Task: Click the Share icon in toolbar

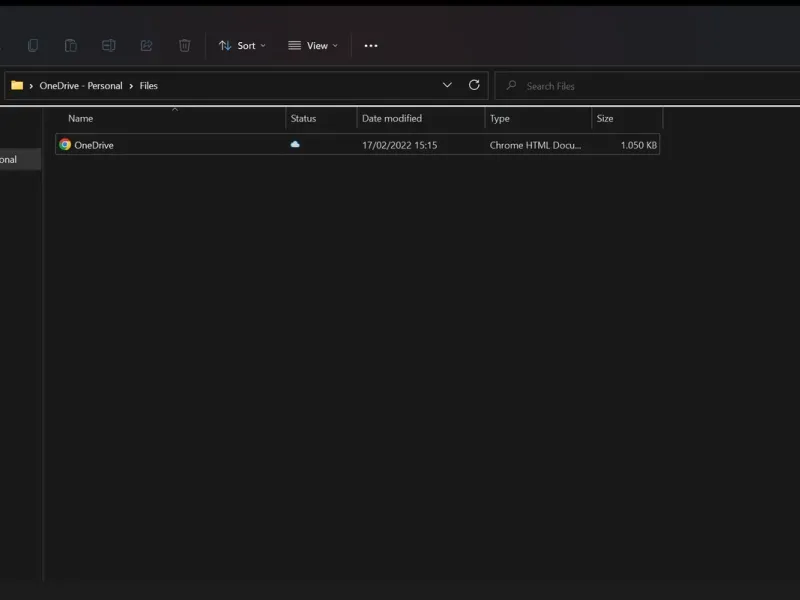Action: pyautogui.click(x=146, y=45)
